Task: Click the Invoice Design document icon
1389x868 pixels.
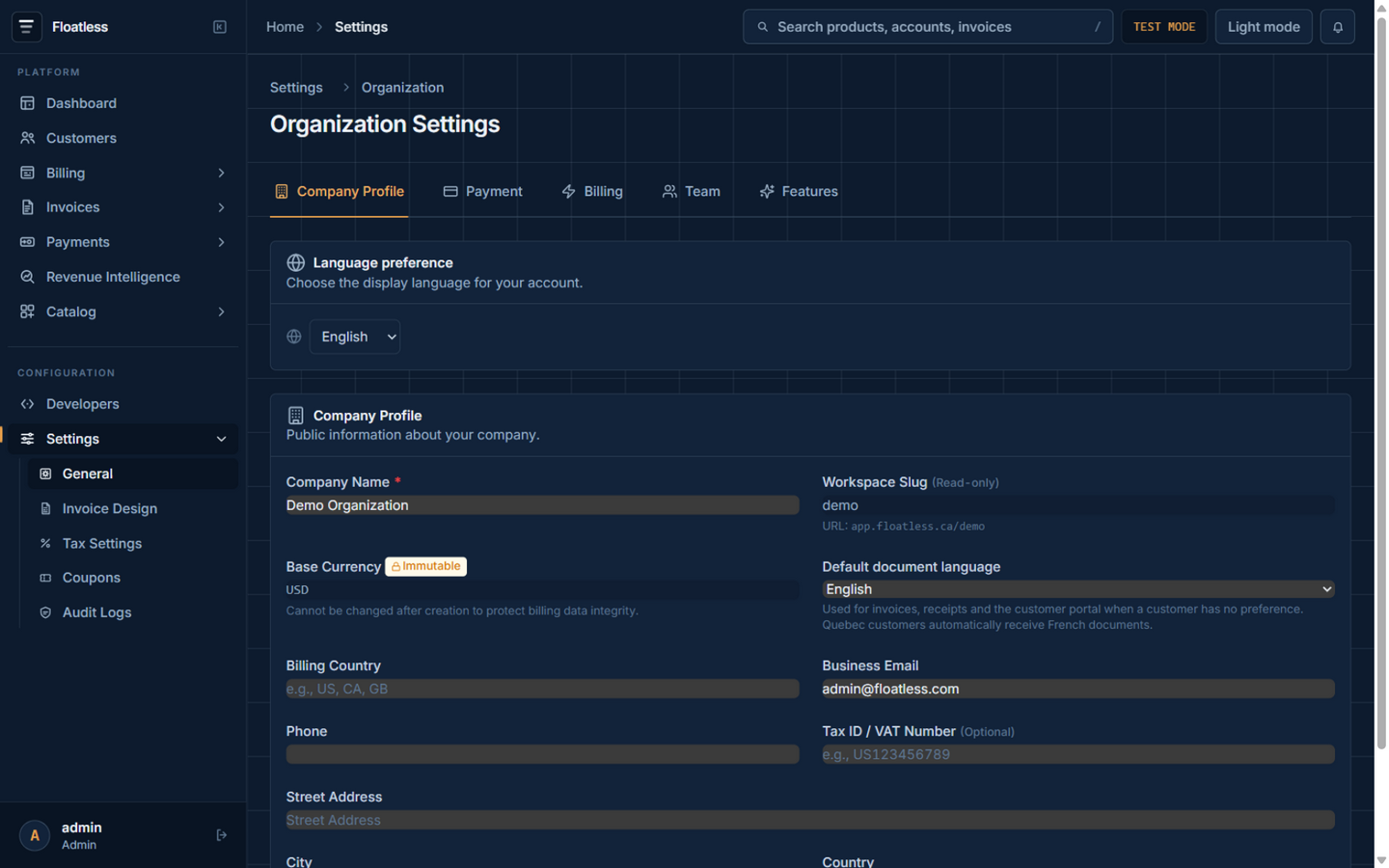Action: [x=45, y=508]
